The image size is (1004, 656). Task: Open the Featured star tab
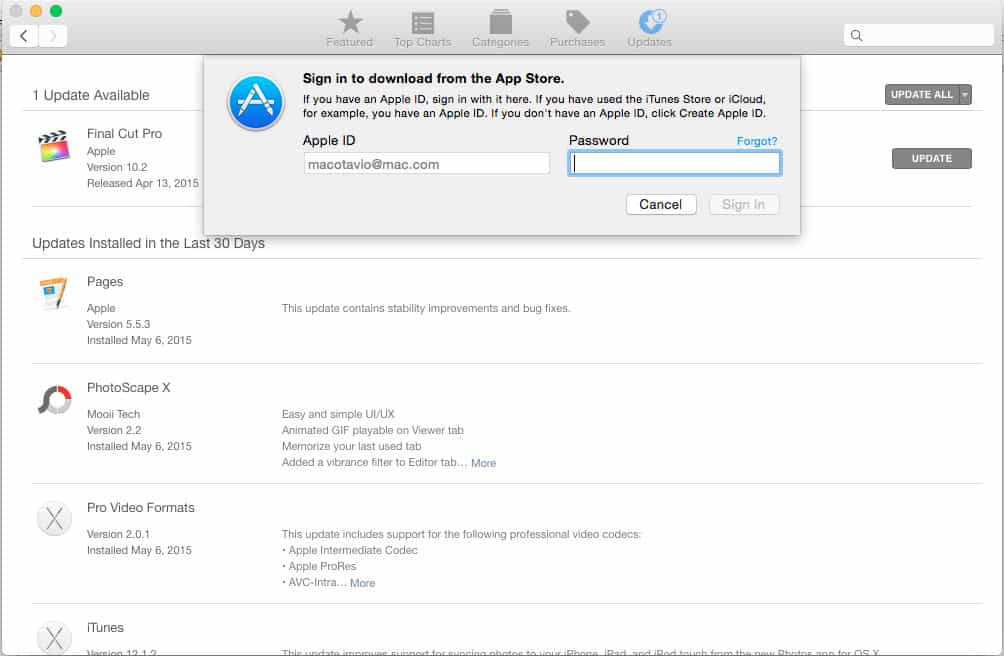[350, 29]
